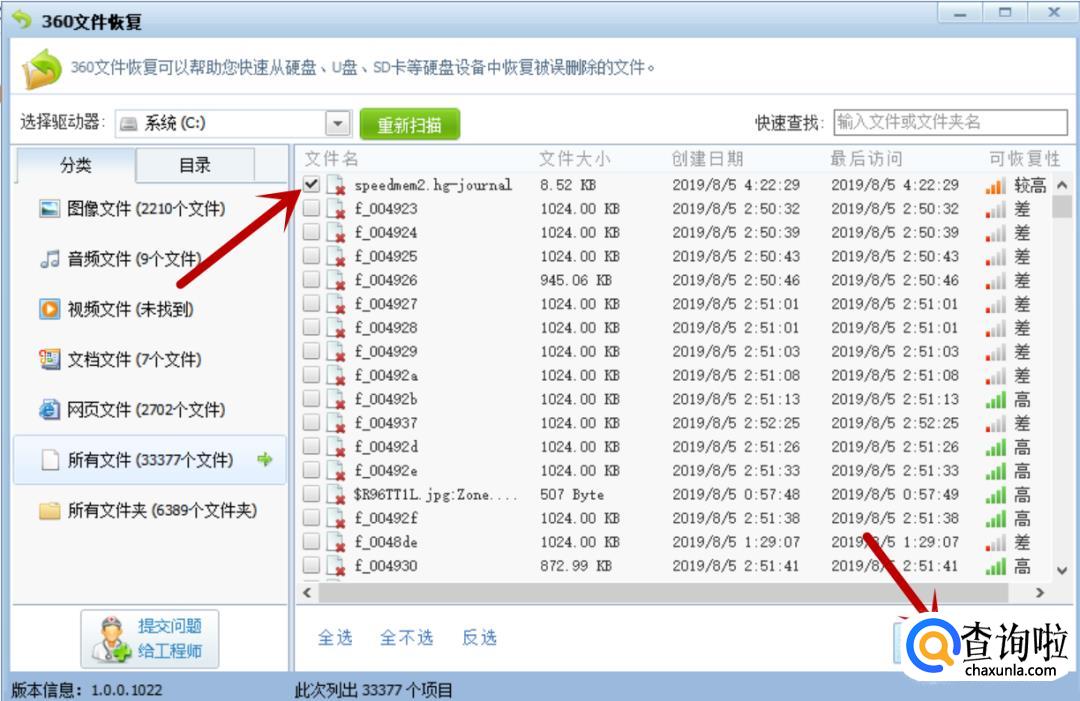Check the f_00492b file checkbox

311,398
